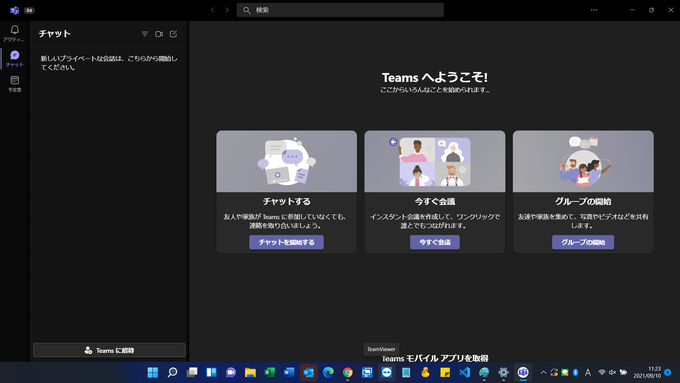Click the 今すぐ会議 button
The width and height of the screenshot is (680, 383).
click(435, 242)
